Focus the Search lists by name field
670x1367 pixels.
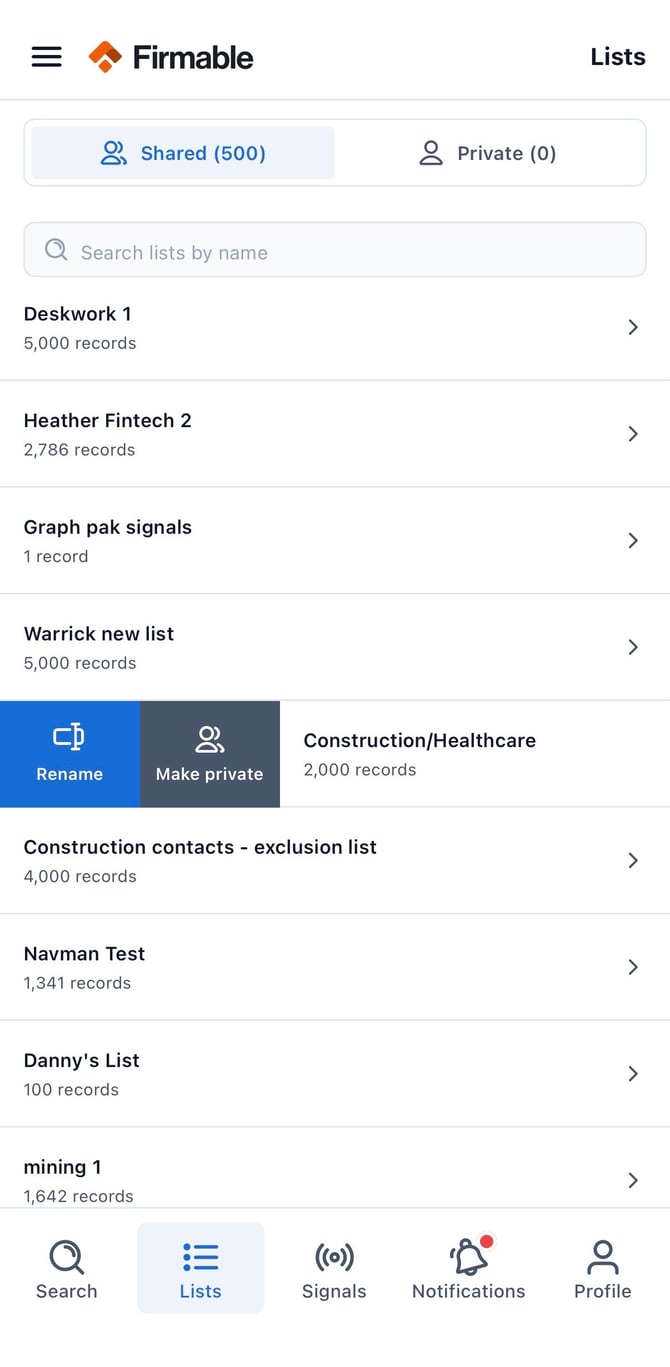tap(335, 250)
